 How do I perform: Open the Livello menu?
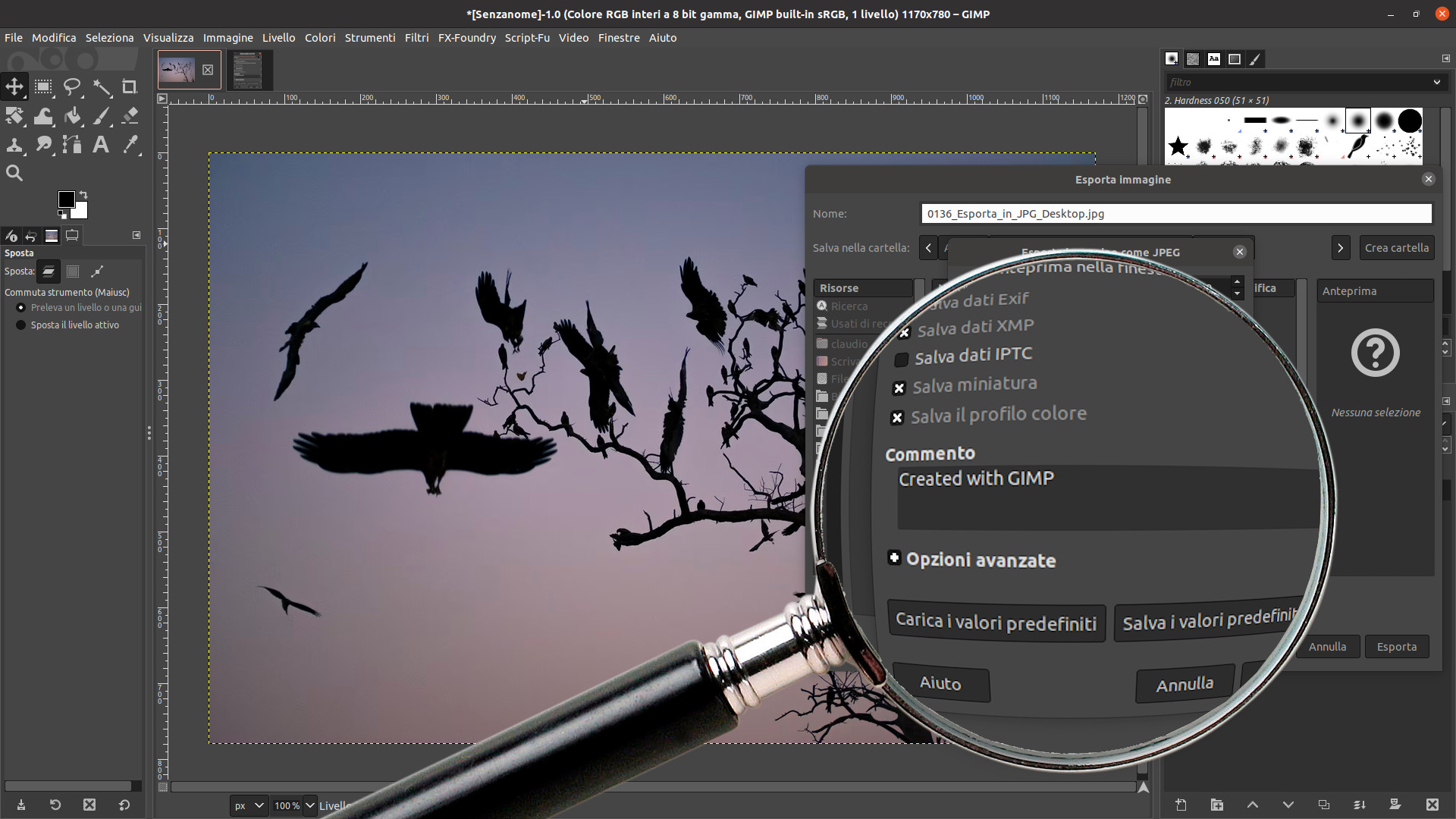pyautogui.click(x=278, y=37)
